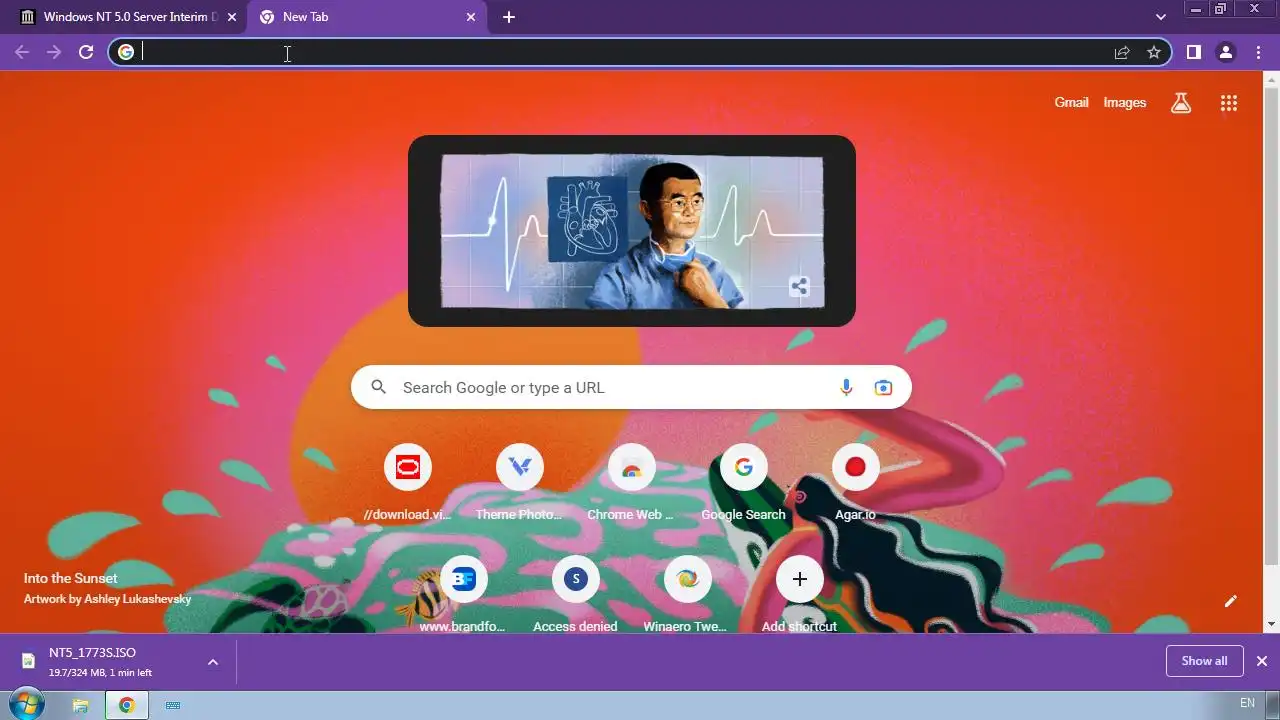Open the Google apps grid

1229,102
